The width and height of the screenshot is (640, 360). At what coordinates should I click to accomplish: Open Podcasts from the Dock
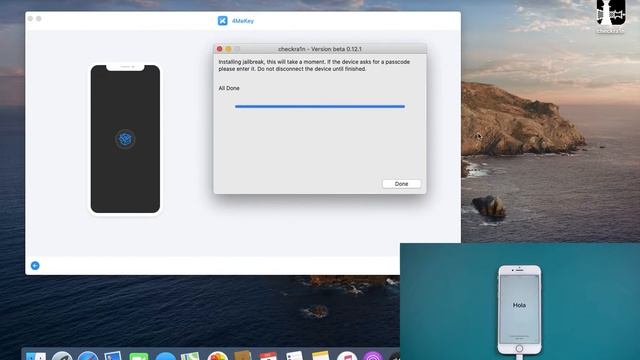[x=372, y=356]
